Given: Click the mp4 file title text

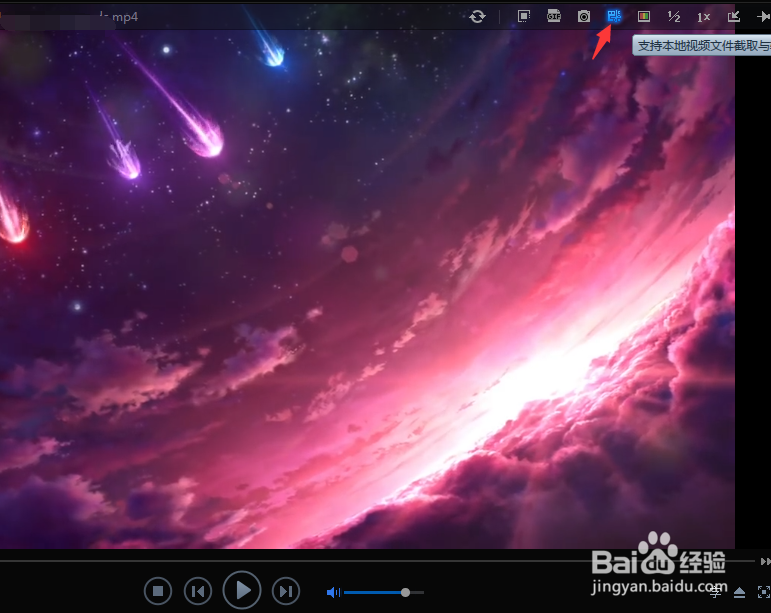Looking at the screenshot, I should pos(119,17).
